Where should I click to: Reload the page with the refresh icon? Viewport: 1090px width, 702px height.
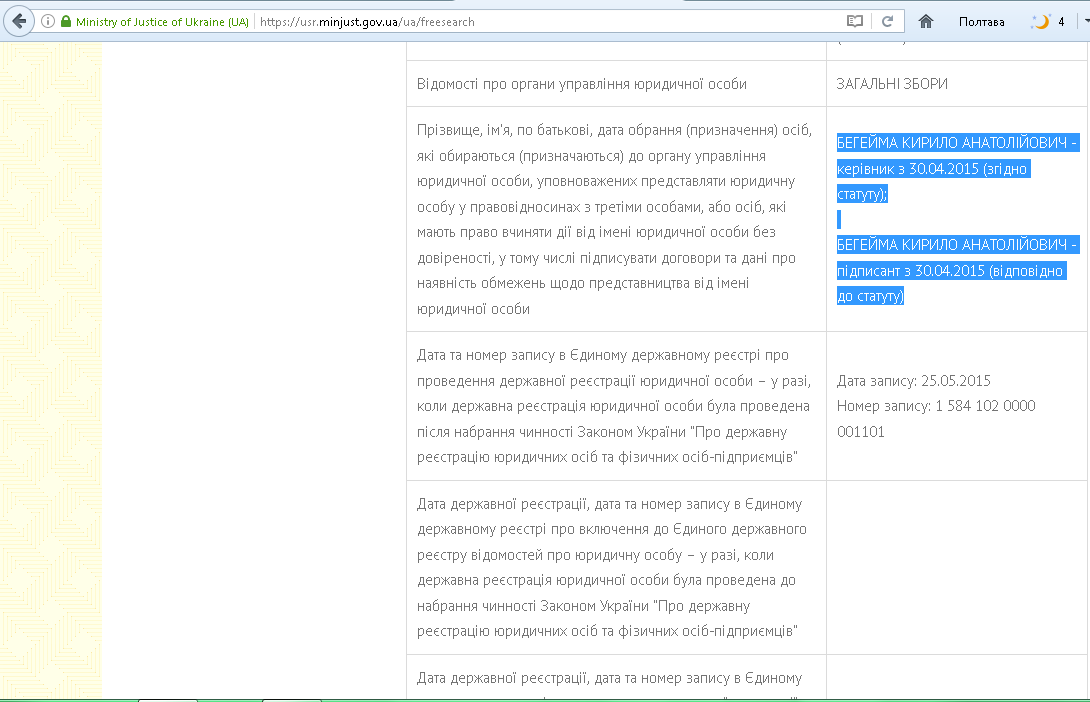point(886,21)
